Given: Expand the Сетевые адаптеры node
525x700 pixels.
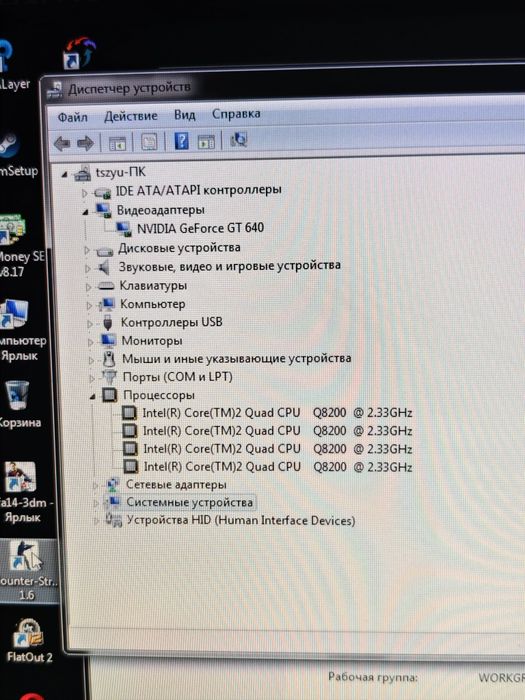Looking at the screenshot, I should coord(95,486).
